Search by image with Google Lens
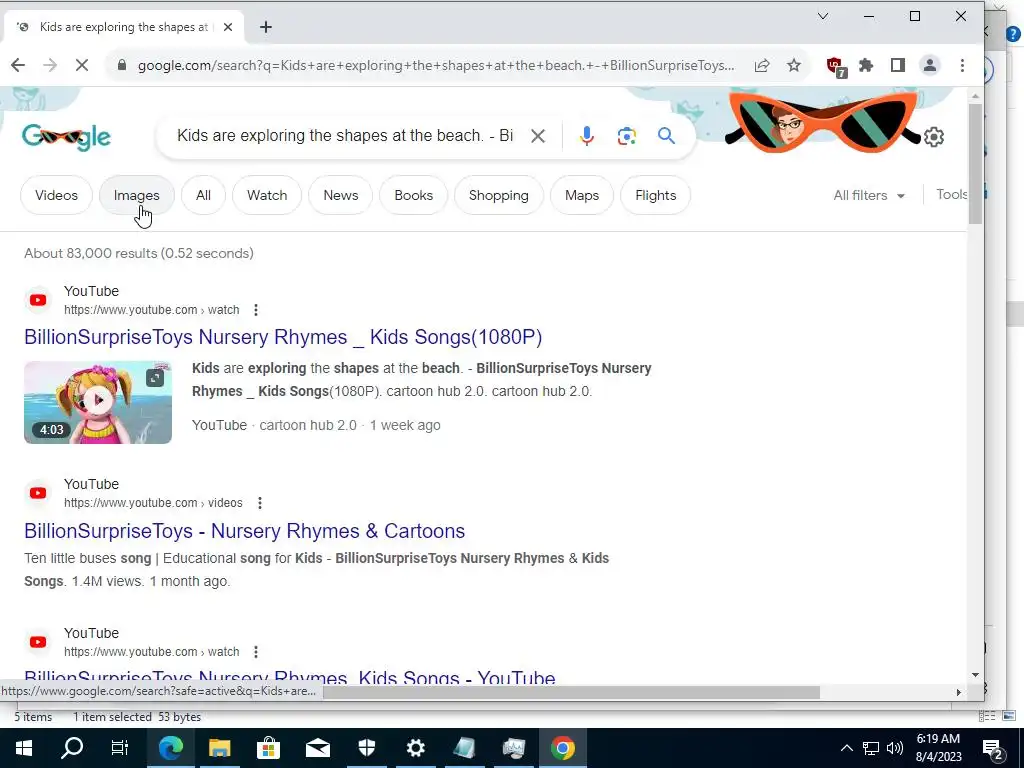This screenshot has width=1024, height=768. pos(626,136)
